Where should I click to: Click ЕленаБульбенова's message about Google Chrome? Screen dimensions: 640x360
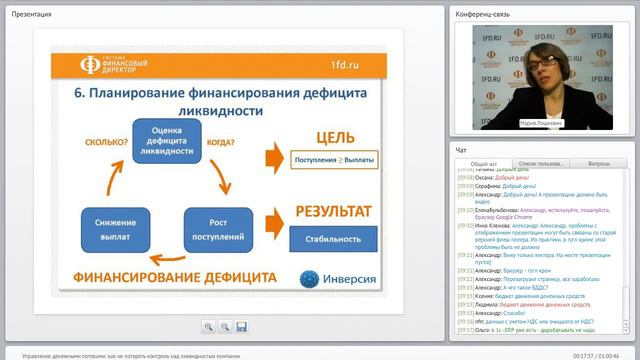534,213
